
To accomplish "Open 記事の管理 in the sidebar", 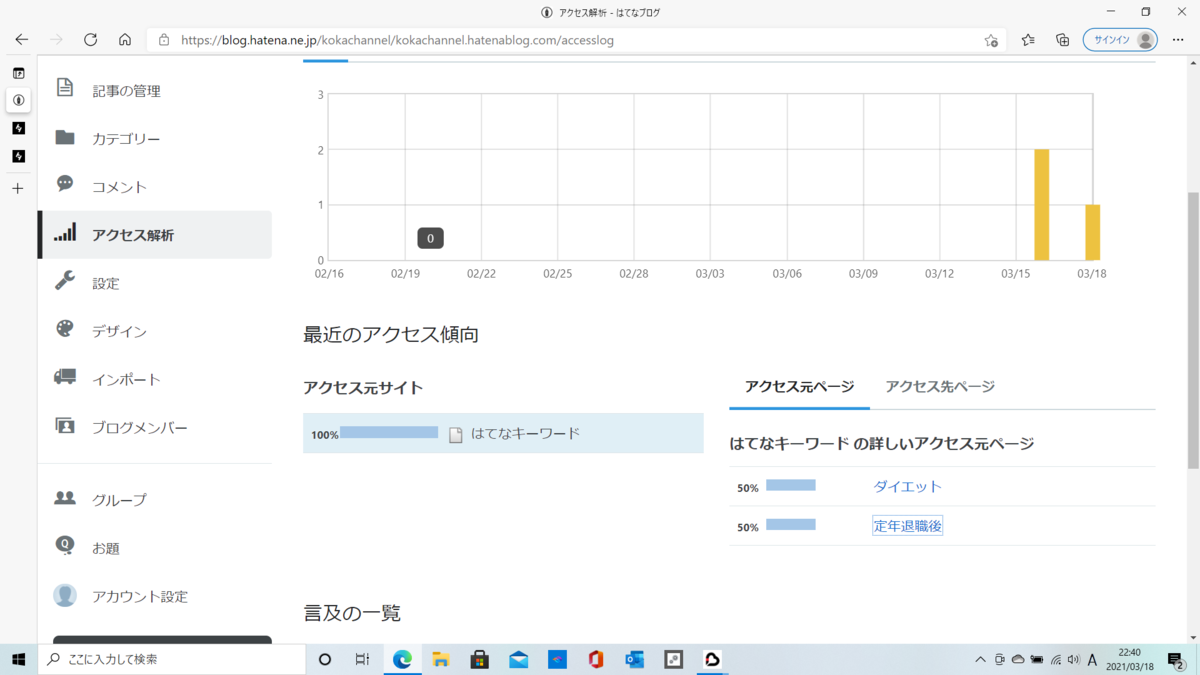I will [x=126, y=91].
